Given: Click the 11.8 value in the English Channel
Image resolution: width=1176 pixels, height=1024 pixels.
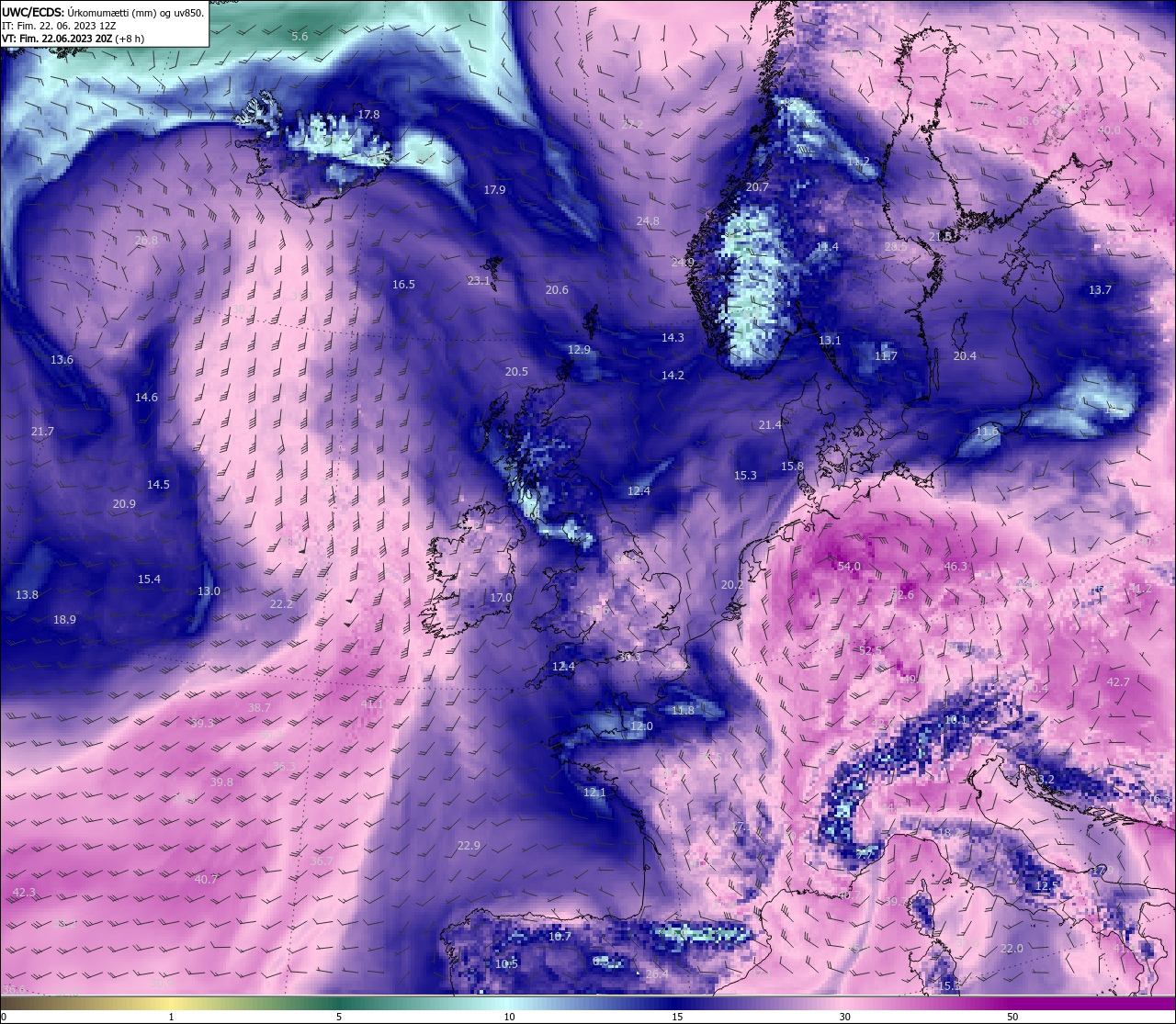Looking at the screenshot, I should pos(683,711).
